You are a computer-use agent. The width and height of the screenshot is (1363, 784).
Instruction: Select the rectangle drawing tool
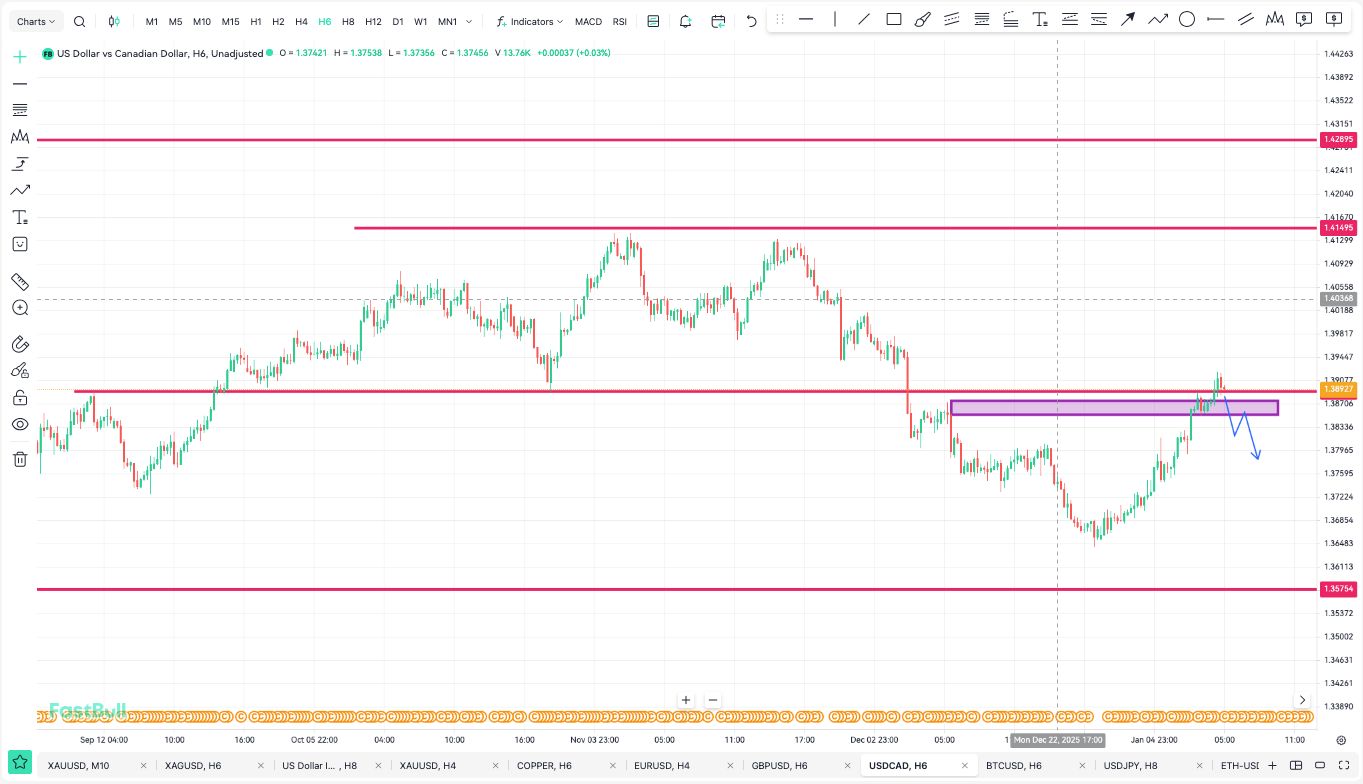point(894,19)
